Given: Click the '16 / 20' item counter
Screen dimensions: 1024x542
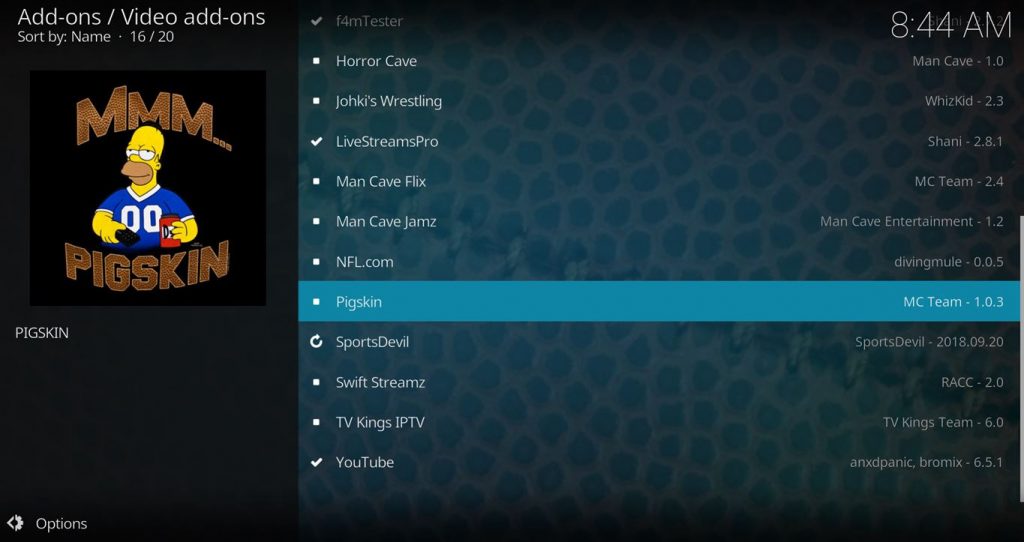Looking at the screenshot, I should coord(152,37).
